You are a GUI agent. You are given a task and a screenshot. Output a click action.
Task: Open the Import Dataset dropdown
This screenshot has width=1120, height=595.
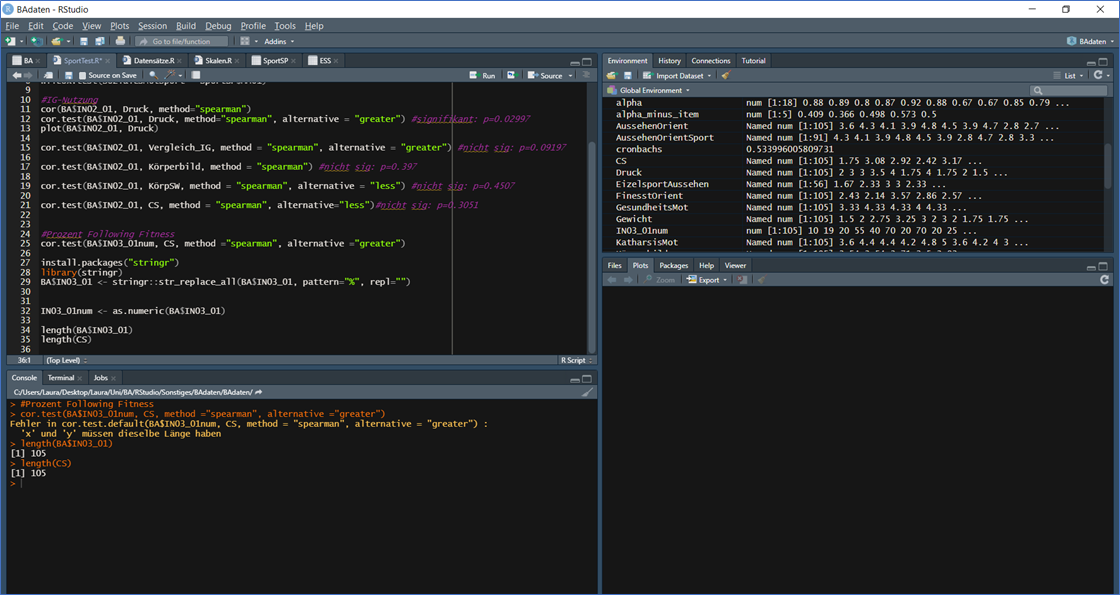679,75
